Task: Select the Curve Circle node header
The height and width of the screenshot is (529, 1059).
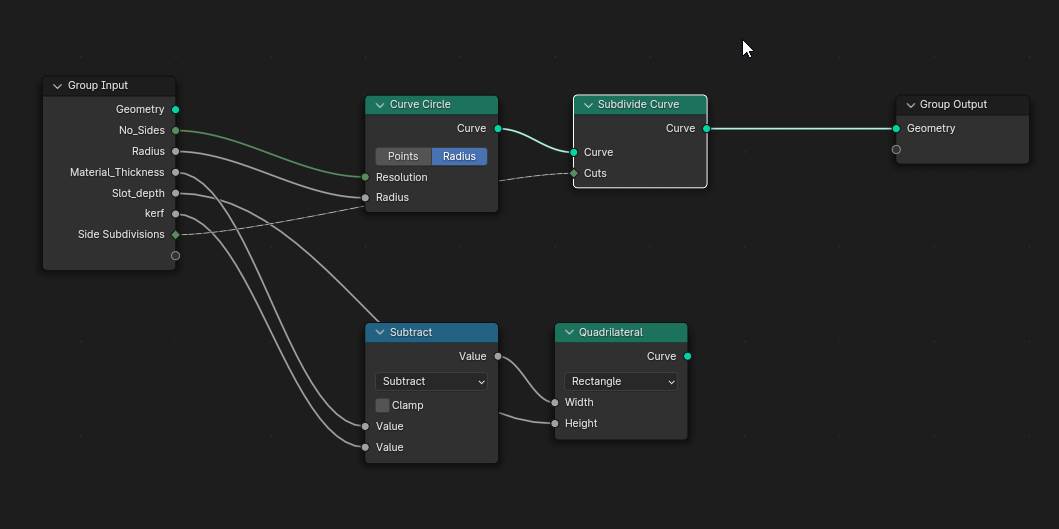Action: 431,105
